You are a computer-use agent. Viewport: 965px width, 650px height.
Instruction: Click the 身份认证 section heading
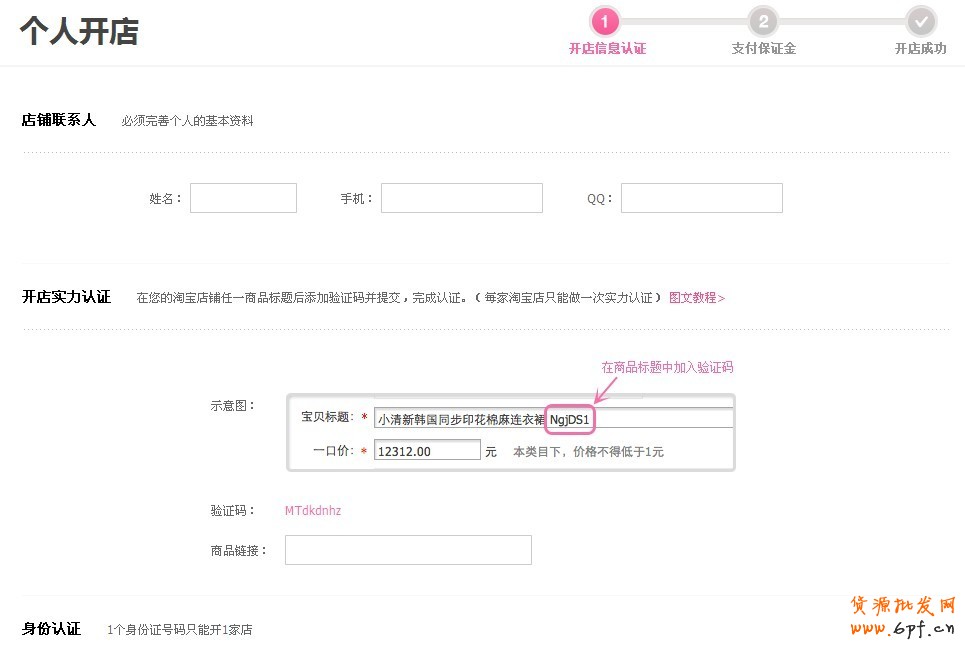(x=51, y=629)
